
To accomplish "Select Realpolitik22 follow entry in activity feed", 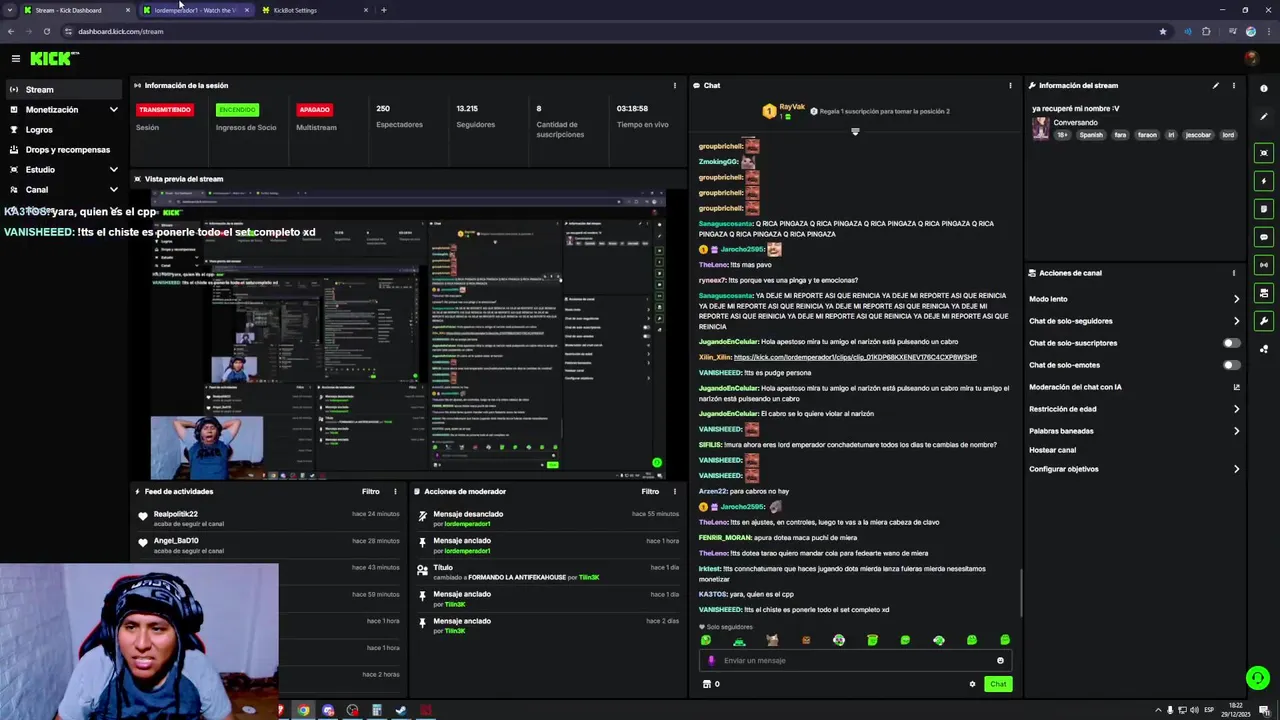I will 269,518.
